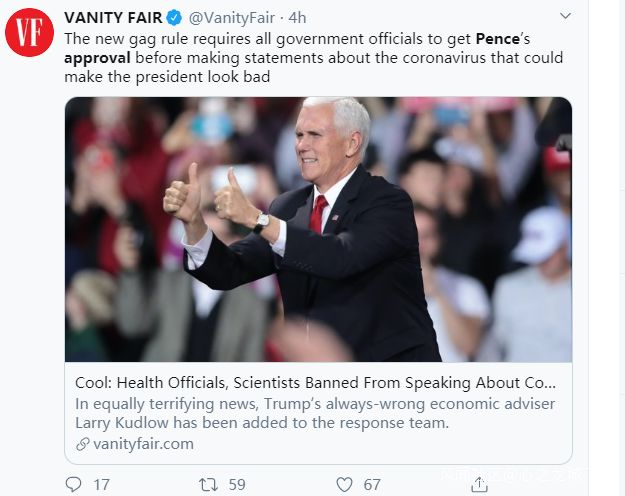
Task: Click the reply speech bubble icon
Action: [73, 484]
